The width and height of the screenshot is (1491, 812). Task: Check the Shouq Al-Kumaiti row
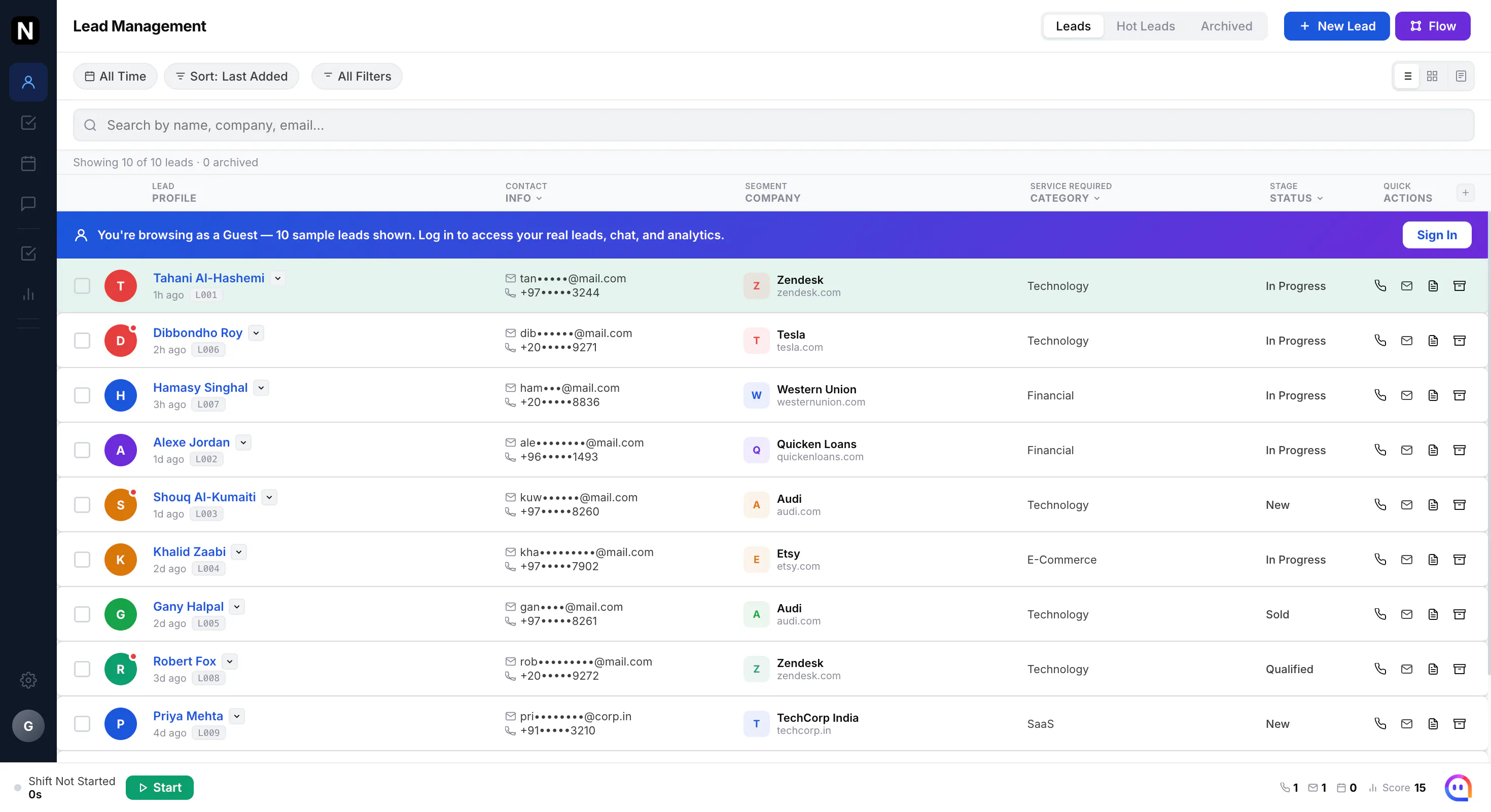[82, 505]
